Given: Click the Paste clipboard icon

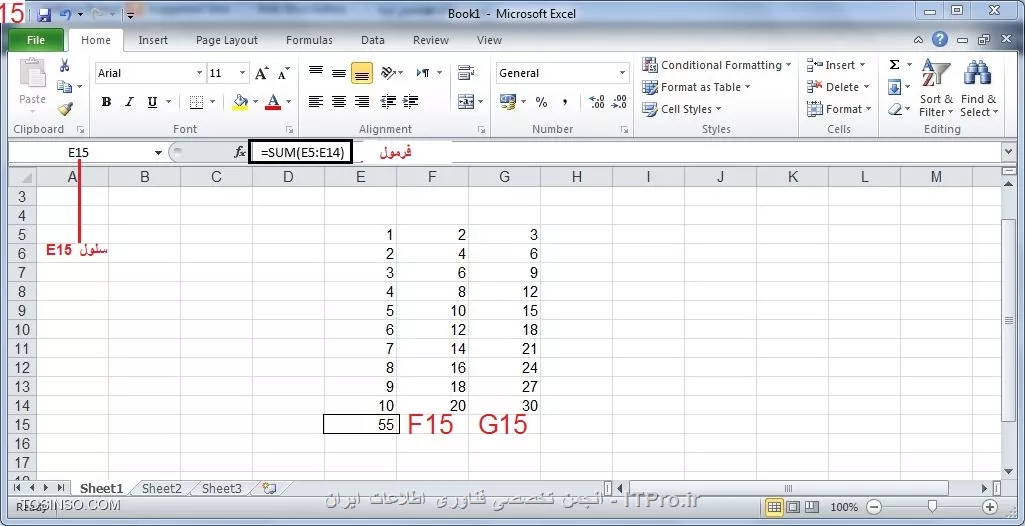Looking at the screenshot, I should 32,73.
